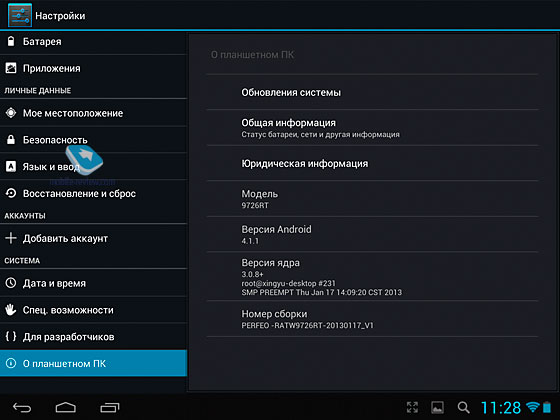Open Восстановление и сброс section

click(94, 193)
